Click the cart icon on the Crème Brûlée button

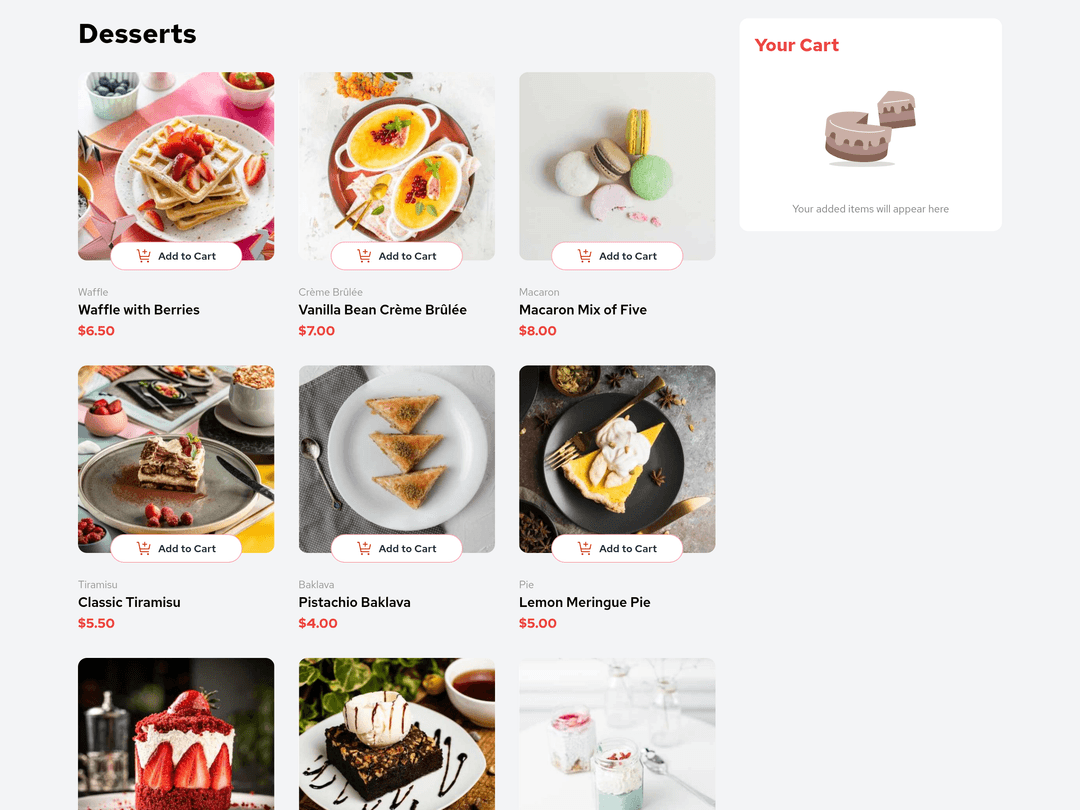point(364,256)
